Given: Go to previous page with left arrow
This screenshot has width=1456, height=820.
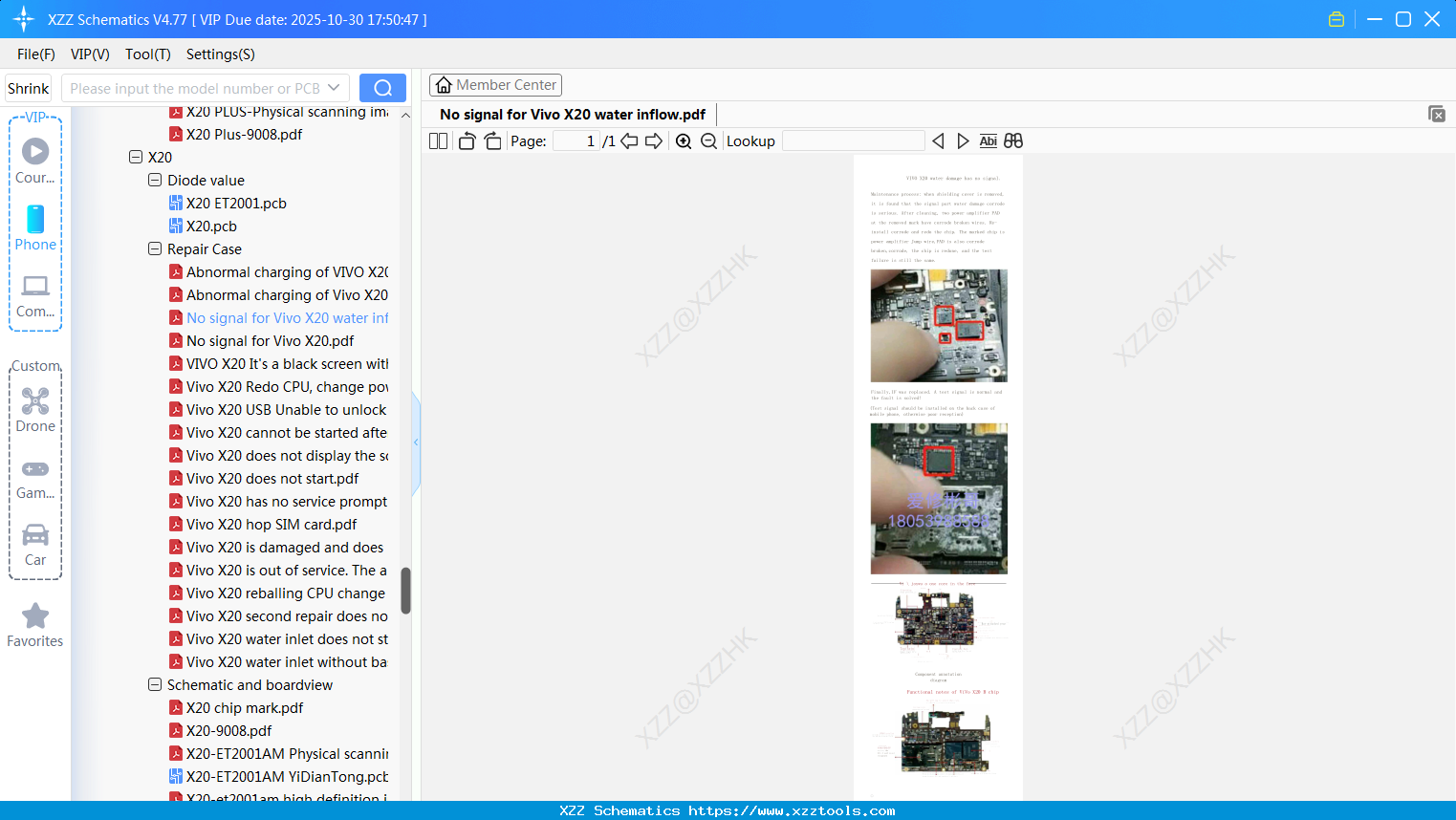Looking at the screenshot, I should 629,140.
